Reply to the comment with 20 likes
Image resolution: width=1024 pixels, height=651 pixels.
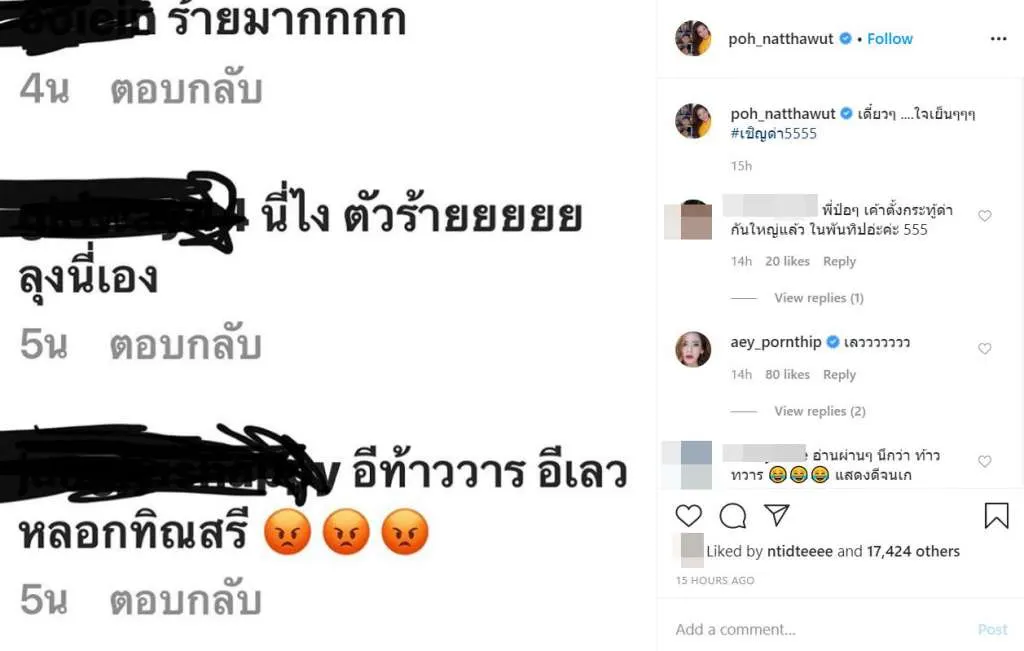tap(839, 261)
